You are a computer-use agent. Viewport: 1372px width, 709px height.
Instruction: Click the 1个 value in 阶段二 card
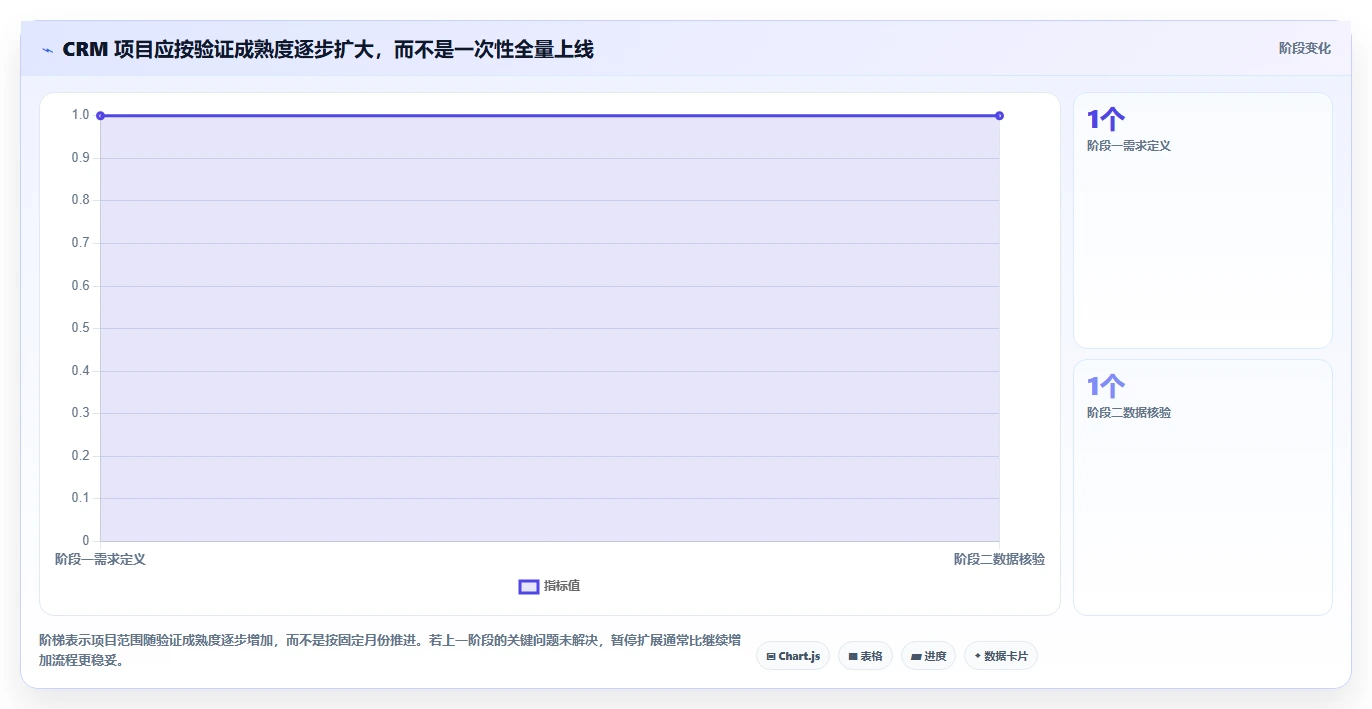pyautogui.click(x=1106, y=386)
